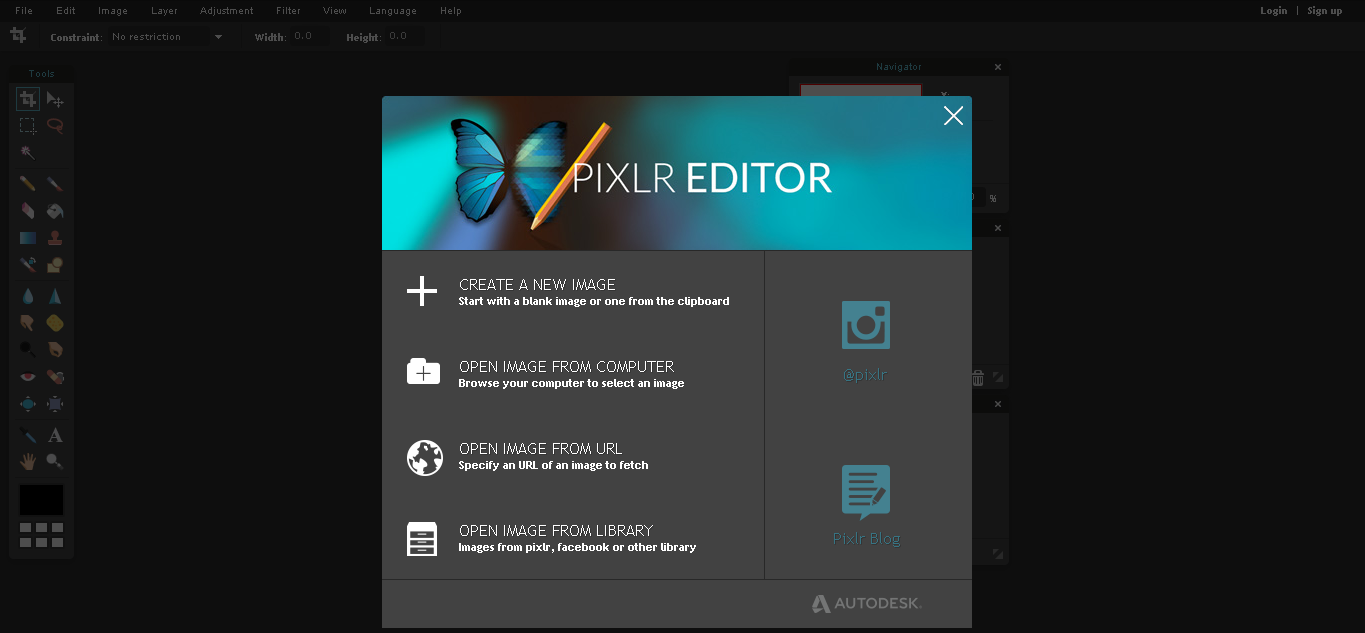Click the plus icon for new image
Viewport: 1365px width, 633px height.
click(422, 291)
